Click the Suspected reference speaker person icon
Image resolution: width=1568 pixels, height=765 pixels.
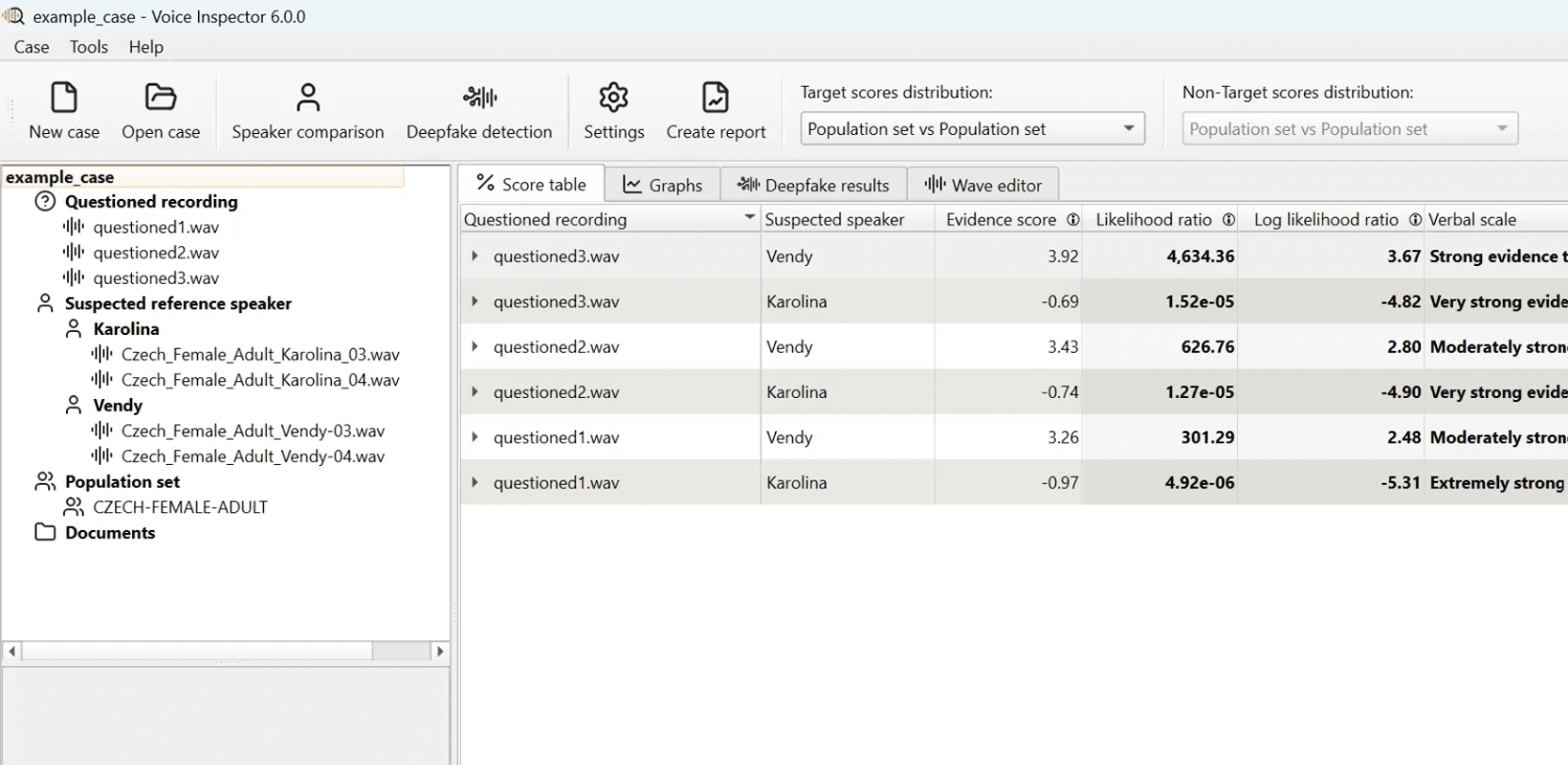(45, 303)
